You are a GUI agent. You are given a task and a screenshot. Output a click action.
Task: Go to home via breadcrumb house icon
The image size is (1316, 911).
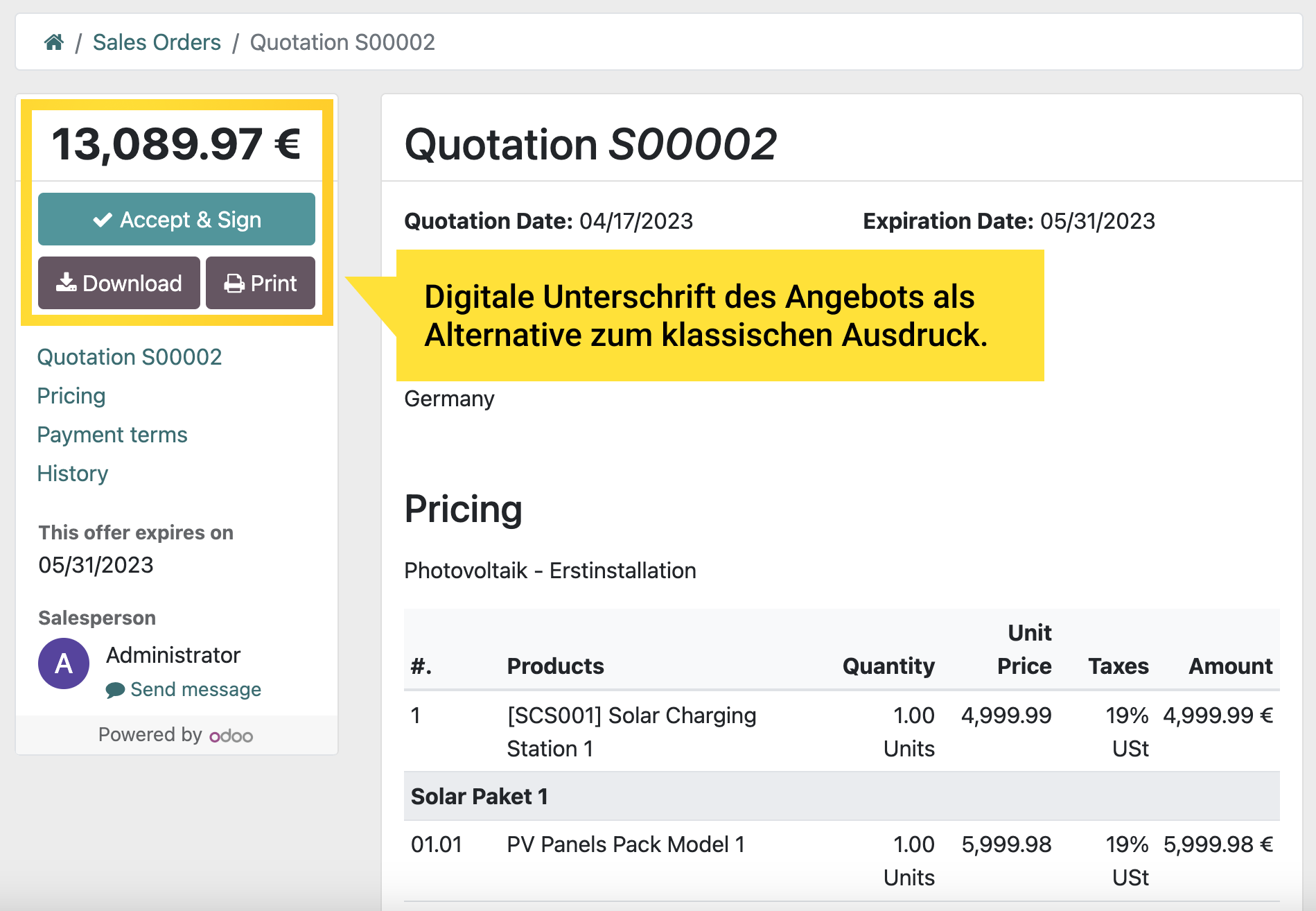54,42
